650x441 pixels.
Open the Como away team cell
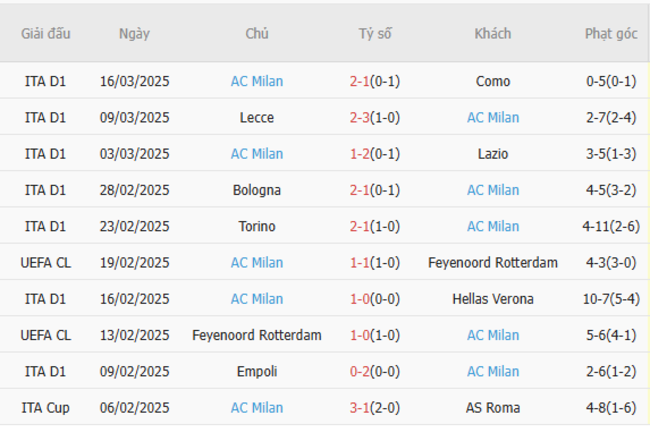pos(492,82)
